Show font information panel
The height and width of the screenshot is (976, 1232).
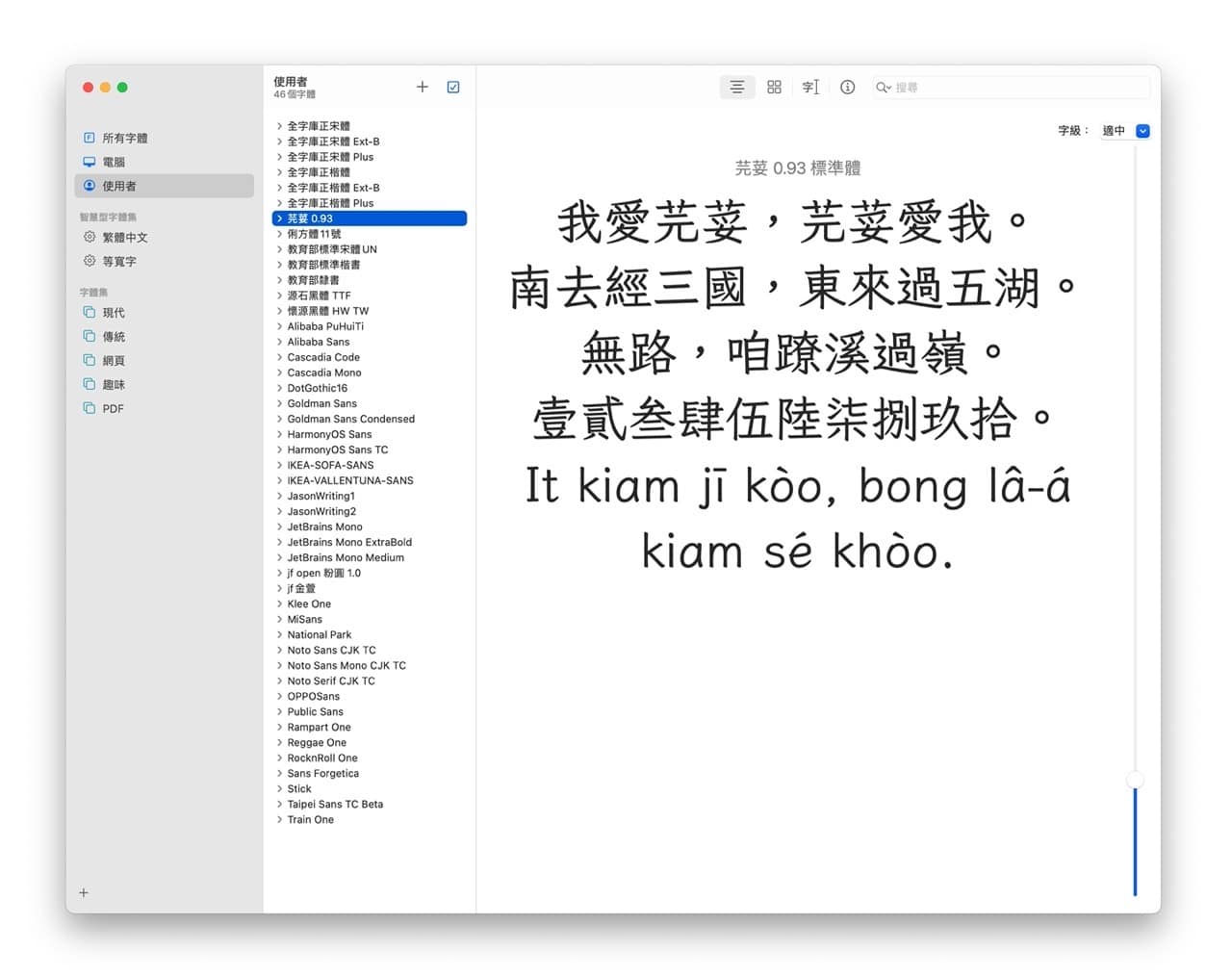847,88
